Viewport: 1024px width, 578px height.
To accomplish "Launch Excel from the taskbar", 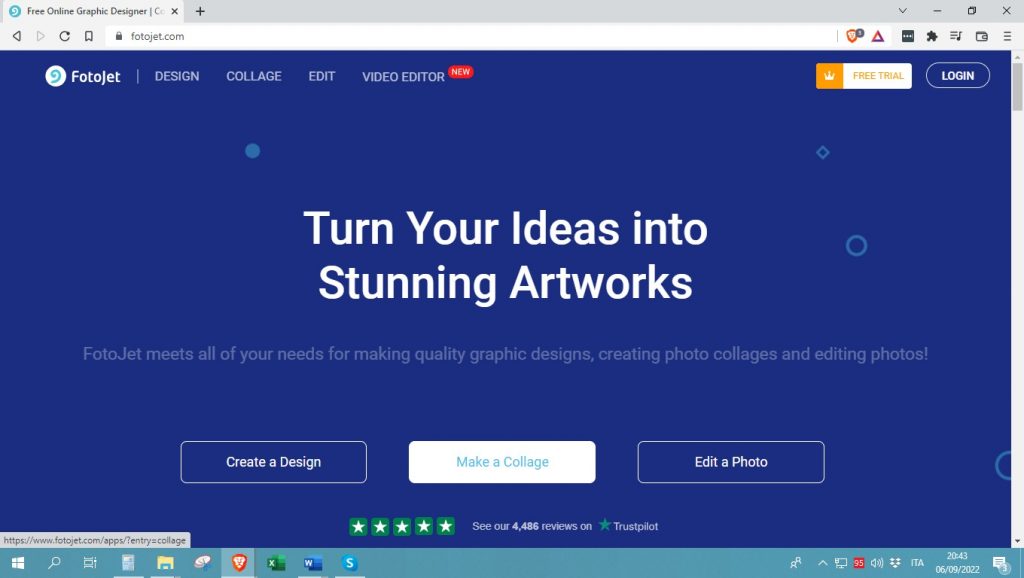I will pyautogui.click(x=276, y=563).
